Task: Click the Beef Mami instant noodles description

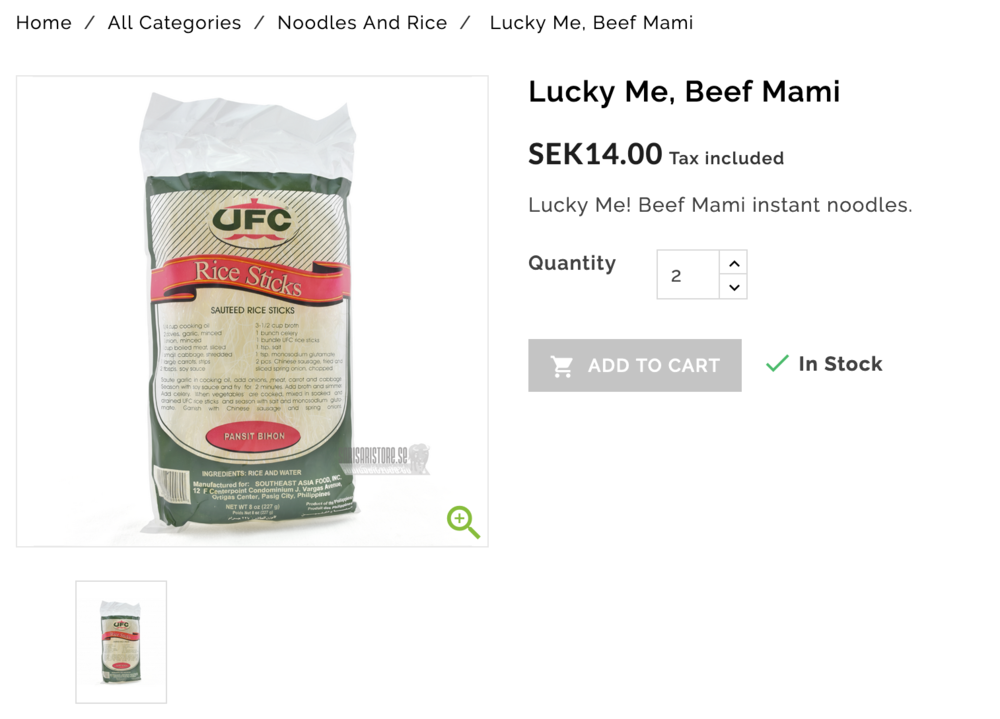Action: tap(720, 205)
